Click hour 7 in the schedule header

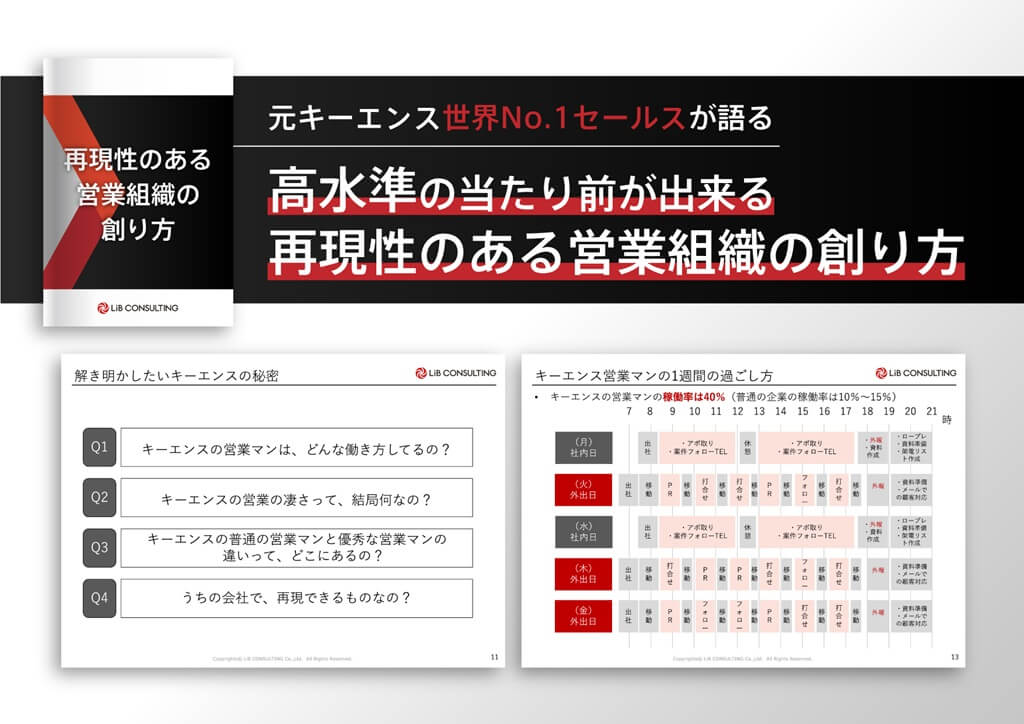point(629,411)
